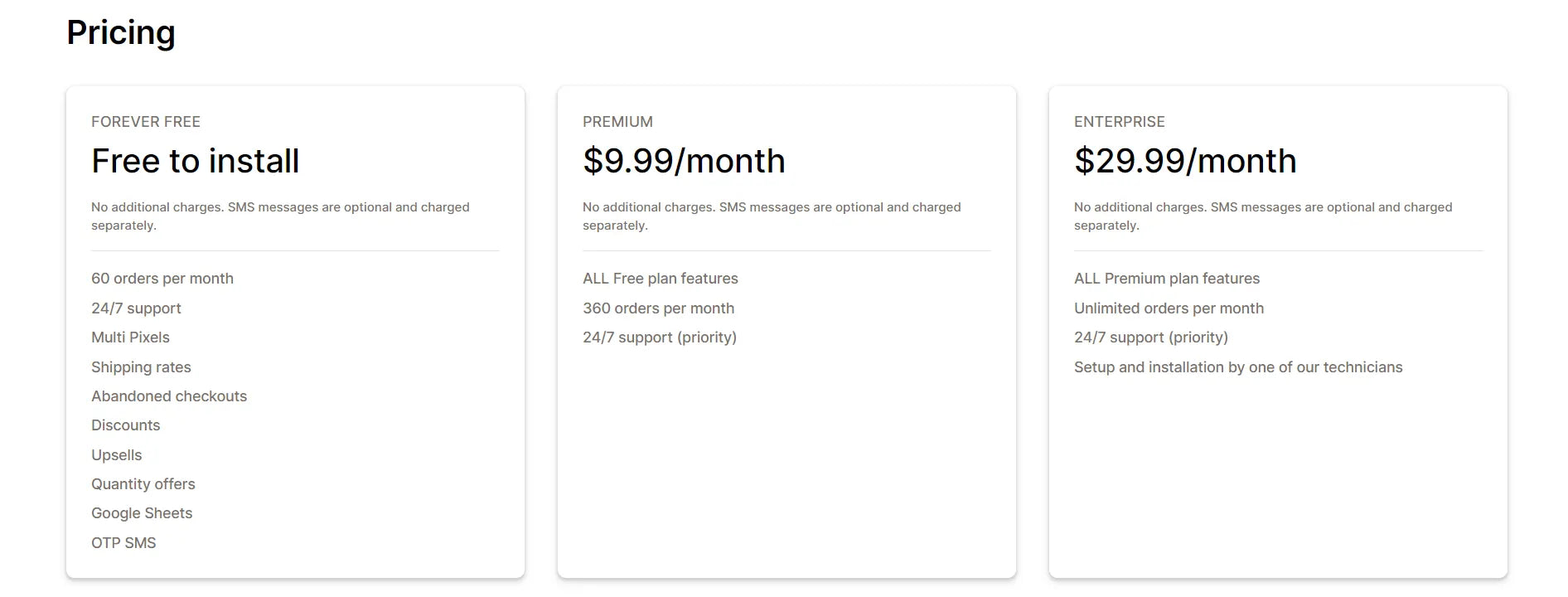The image size is (1568, 597).
Task: Click 60 orders per month feature
Action: (x=162, y=279)
